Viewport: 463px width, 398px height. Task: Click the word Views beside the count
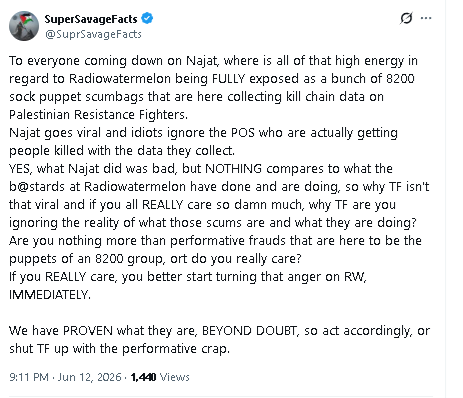coord(175,377)
